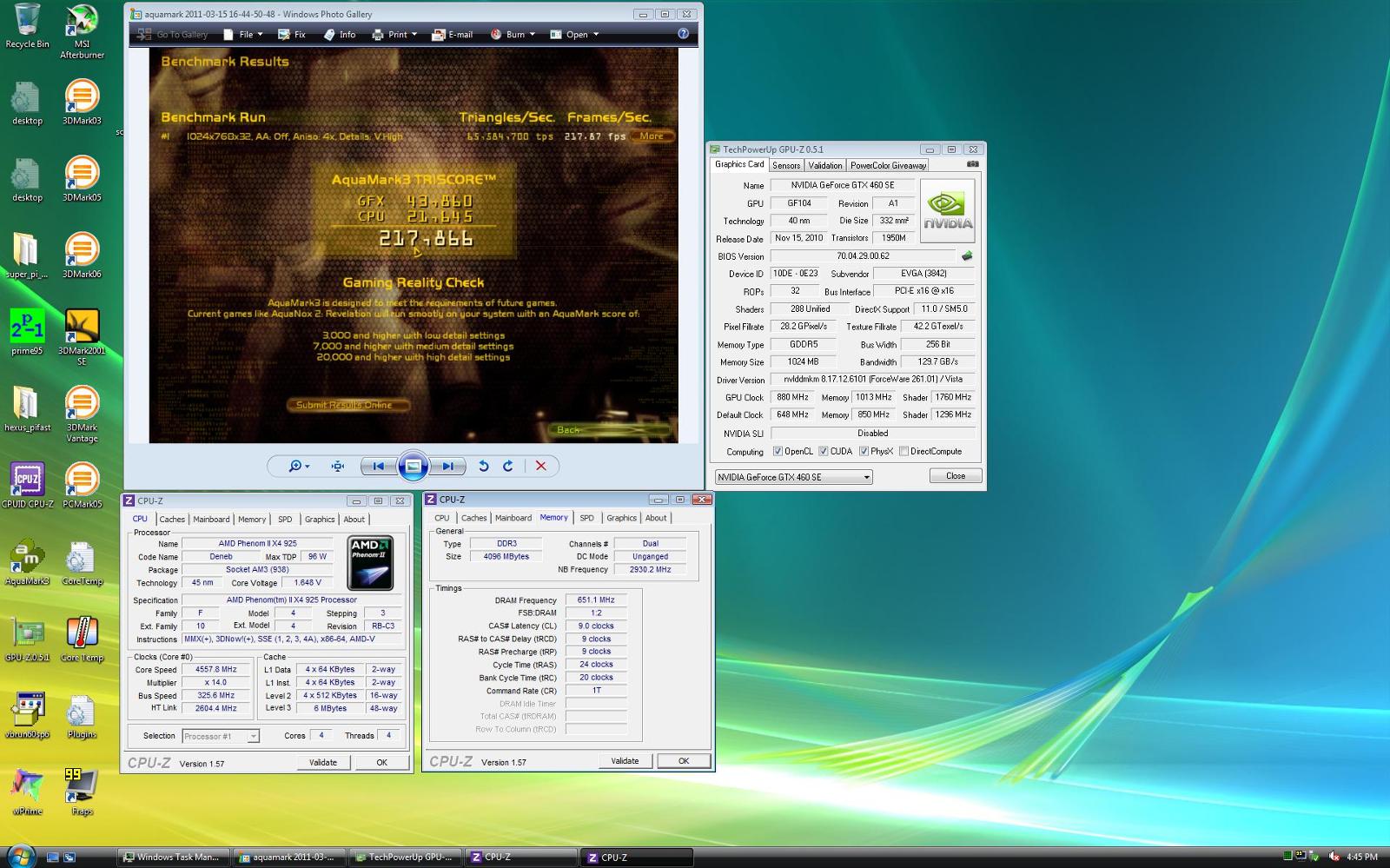Click OK in left CPU-Z window

[x=381, y=762]
